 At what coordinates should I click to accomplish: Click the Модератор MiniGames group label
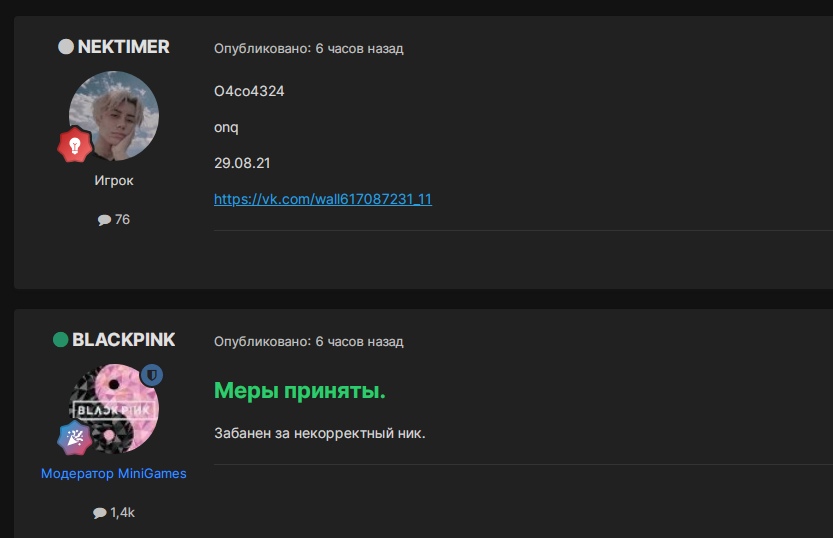click(x=114, y=473)
